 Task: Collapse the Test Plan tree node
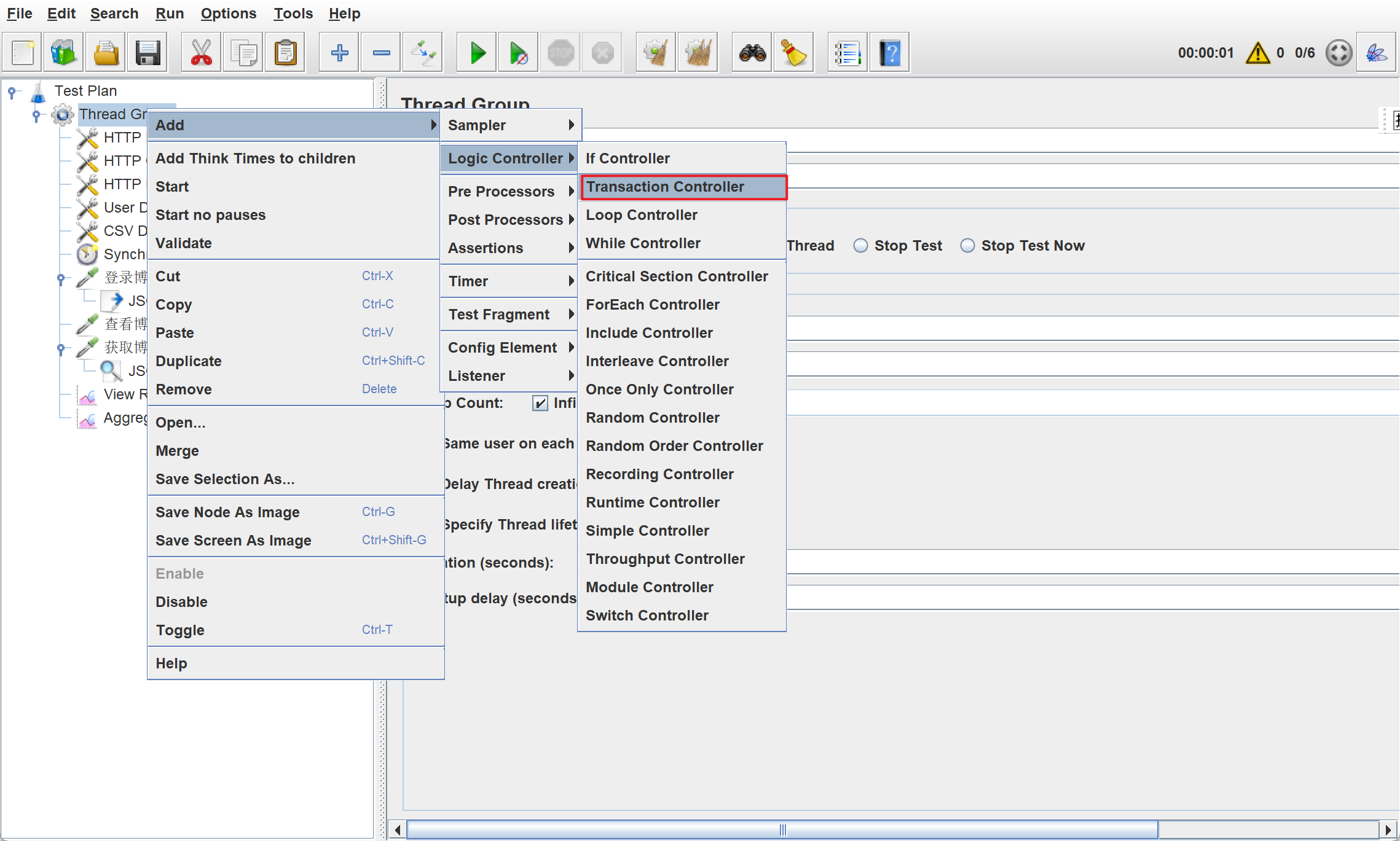point(12,92)
